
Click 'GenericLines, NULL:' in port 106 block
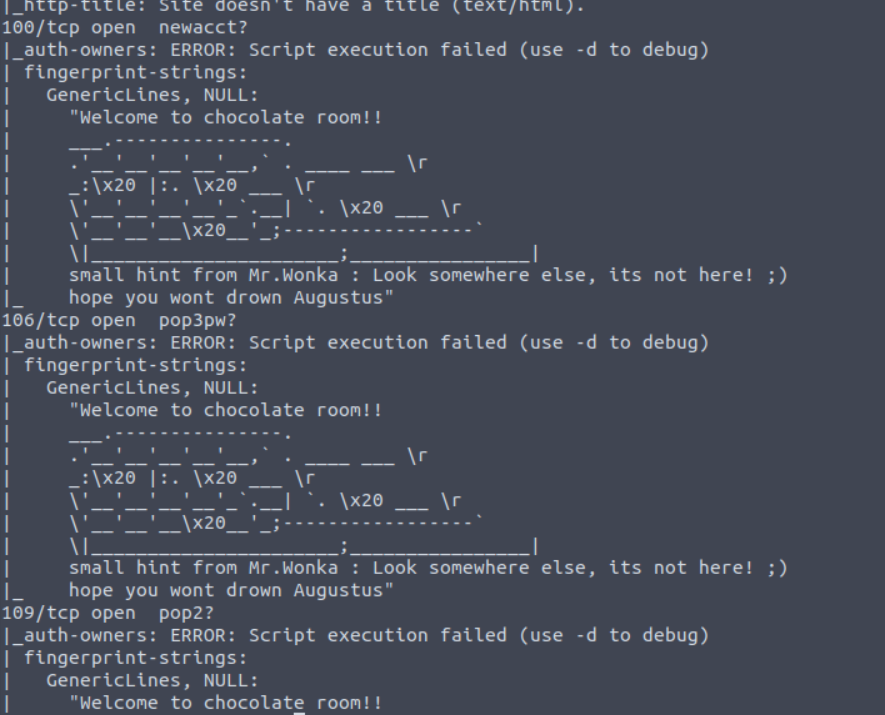coord(152,388)
